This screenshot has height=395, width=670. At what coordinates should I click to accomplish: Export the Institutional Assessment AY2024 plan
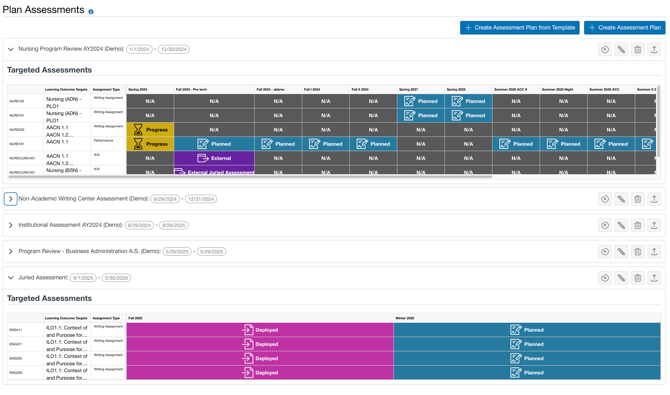(654, 225)
